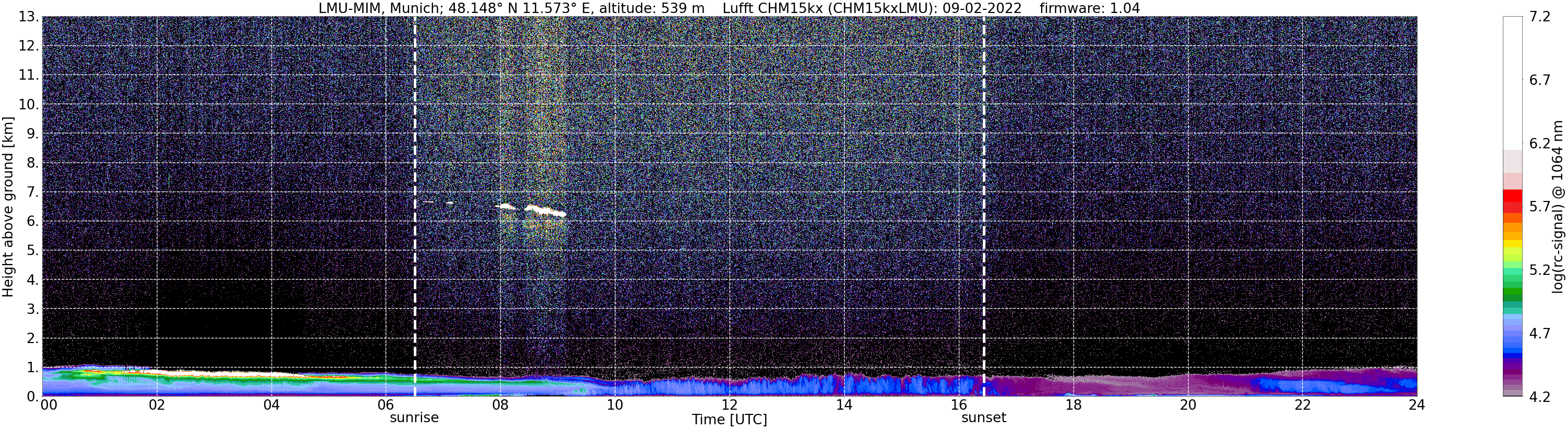1568x430 pixels.
Task: Click the time axis tick label 00
Action: 48,405
